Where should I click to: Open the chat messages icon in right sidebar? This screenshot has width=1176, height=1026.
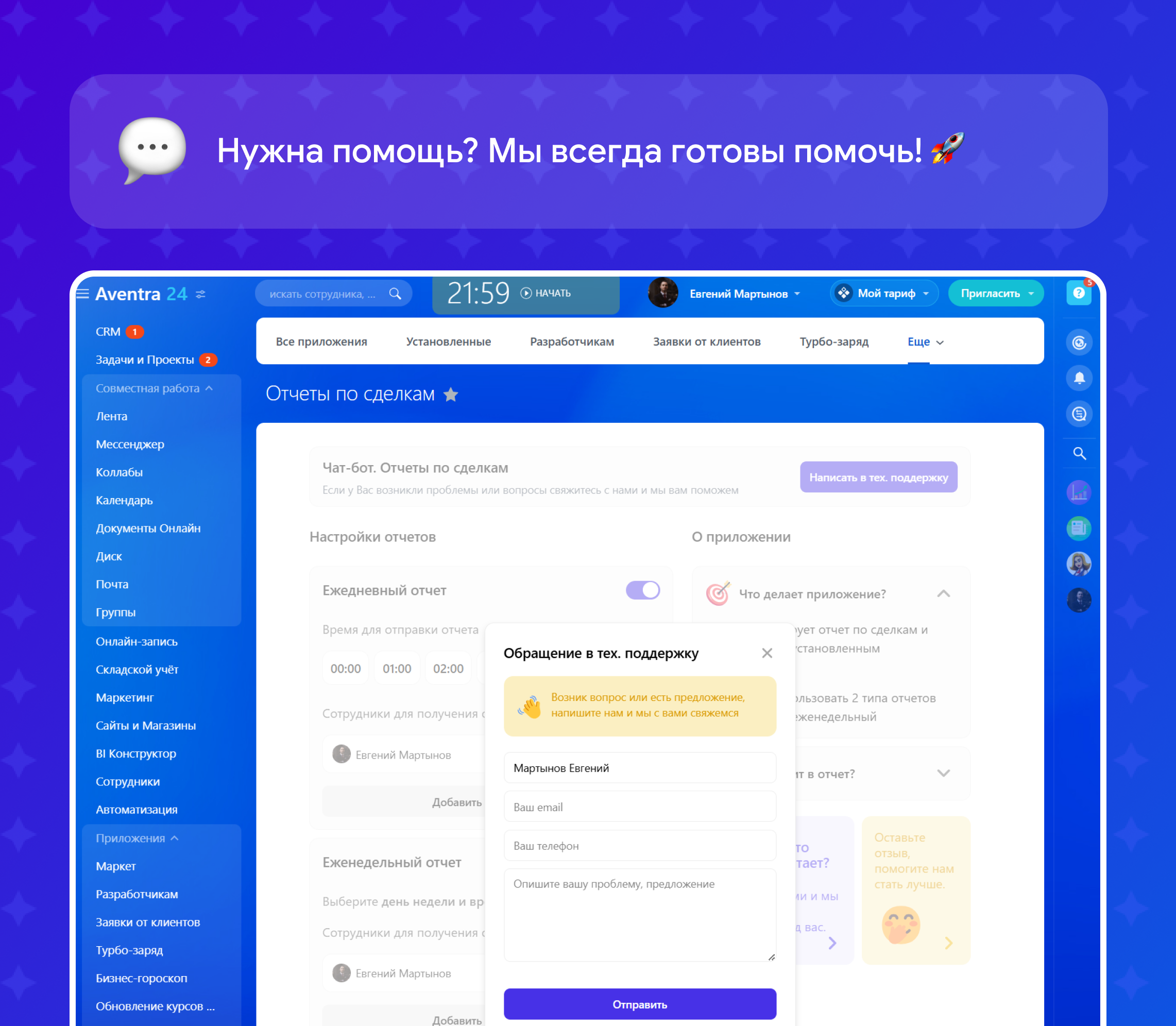pyautogui.click(x=1079, y=414)
